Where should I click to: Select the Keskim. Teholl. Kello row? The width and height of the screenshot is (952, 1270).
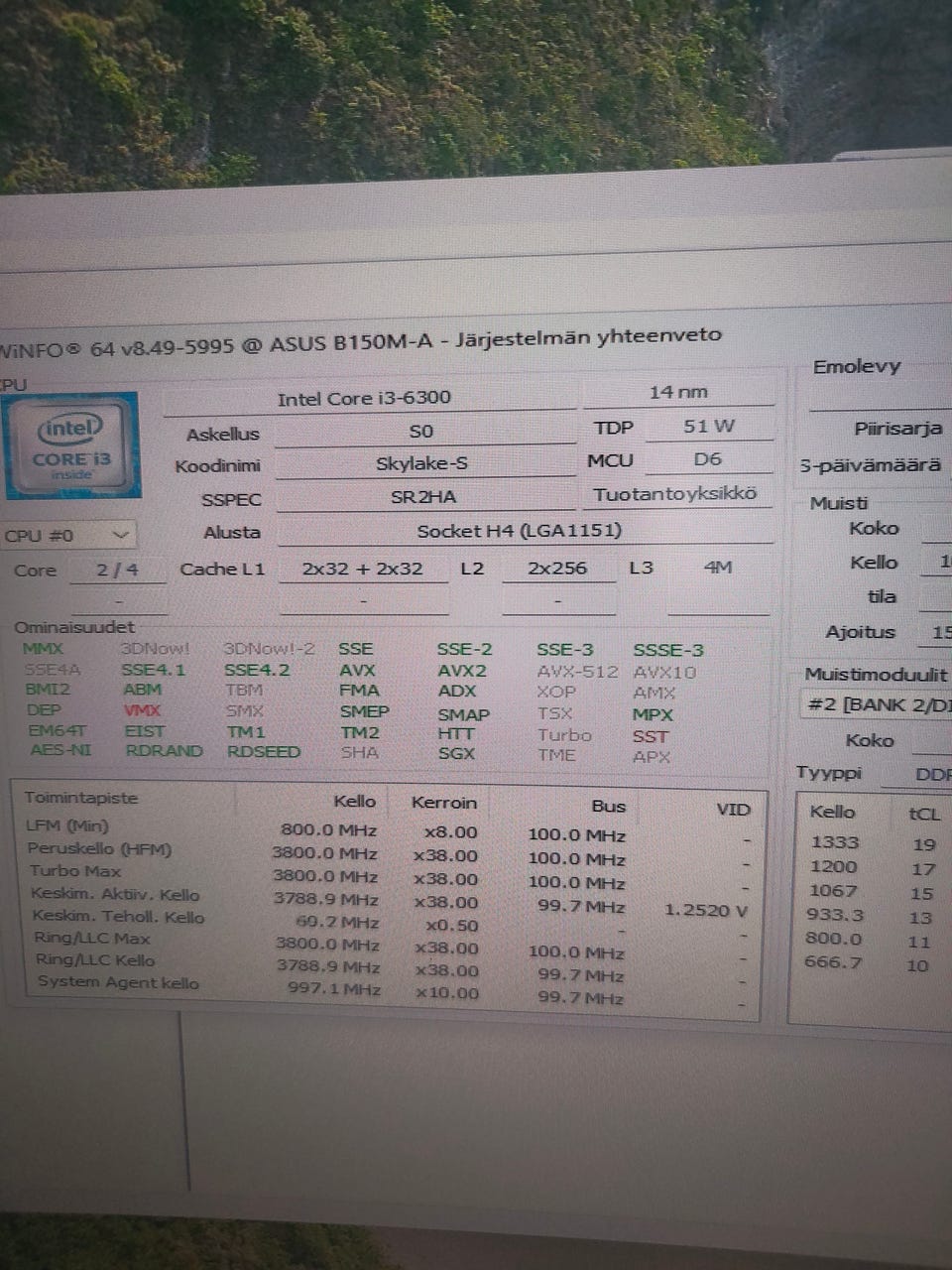click(x=389, y=921)
